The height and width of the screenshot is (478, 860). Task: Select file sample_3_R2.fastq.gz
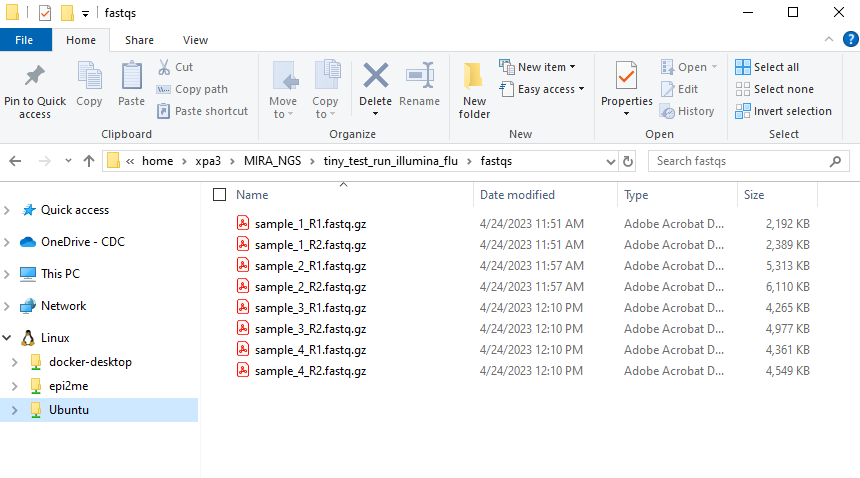310,329
